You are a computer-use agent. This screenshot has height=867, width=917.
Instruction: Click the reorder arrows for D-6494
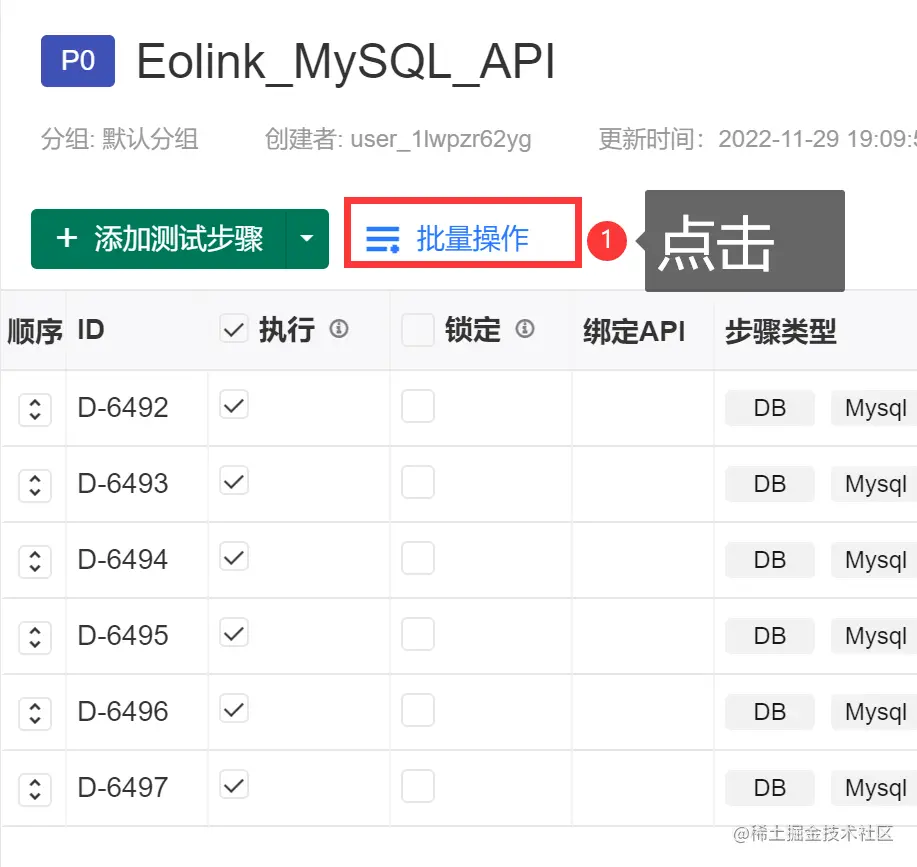pos(35,561)
